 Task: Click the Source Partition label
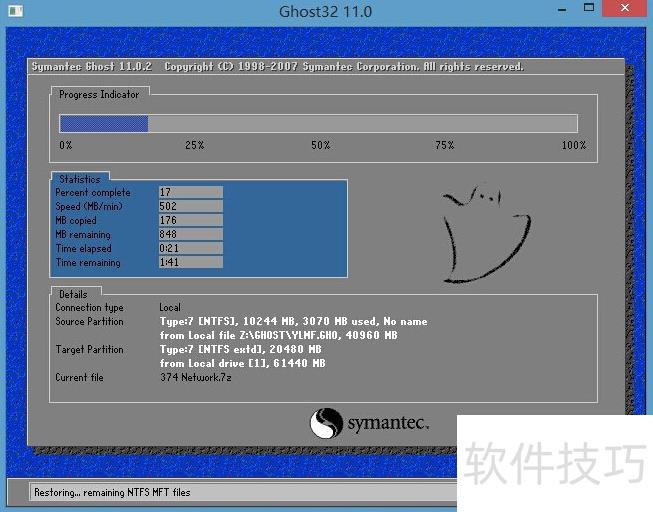point(89,321)
